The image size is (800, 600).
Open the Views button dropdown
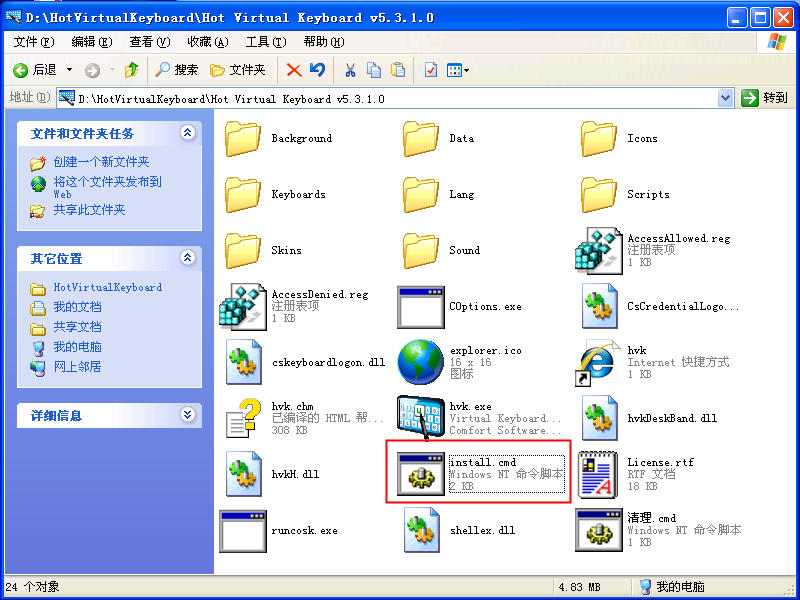click(458, 70)
